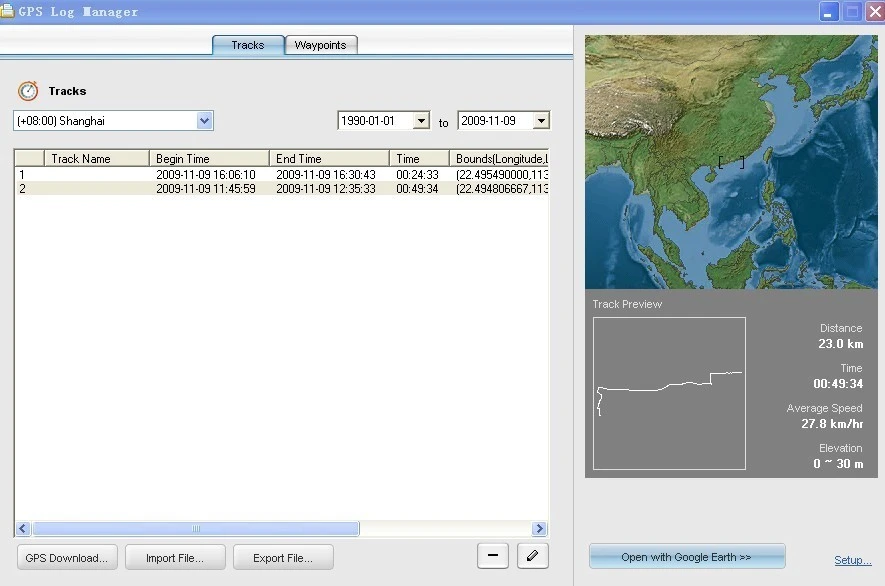885x586 pixels.
Task: Click the pencil edit track button
Action: pos(532,556)
